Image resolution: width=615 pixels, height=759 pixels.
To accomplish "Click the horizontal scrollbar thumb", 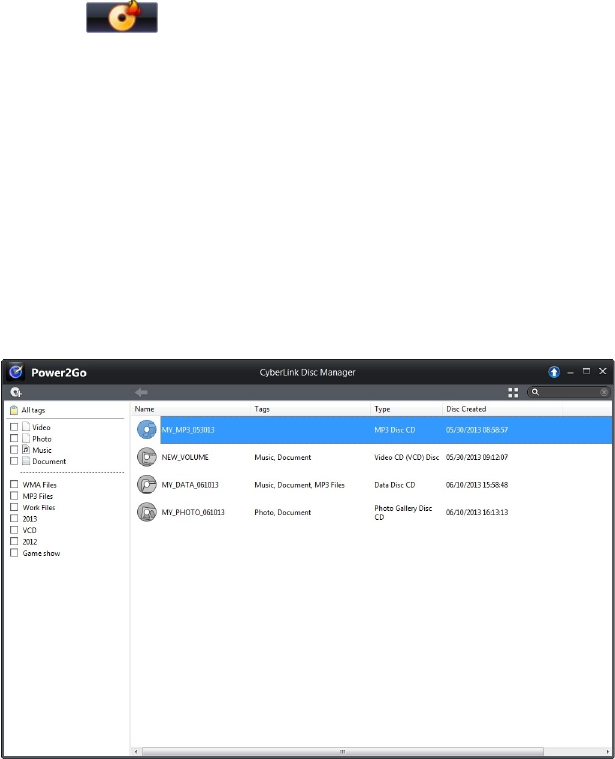I will [343, 751].
